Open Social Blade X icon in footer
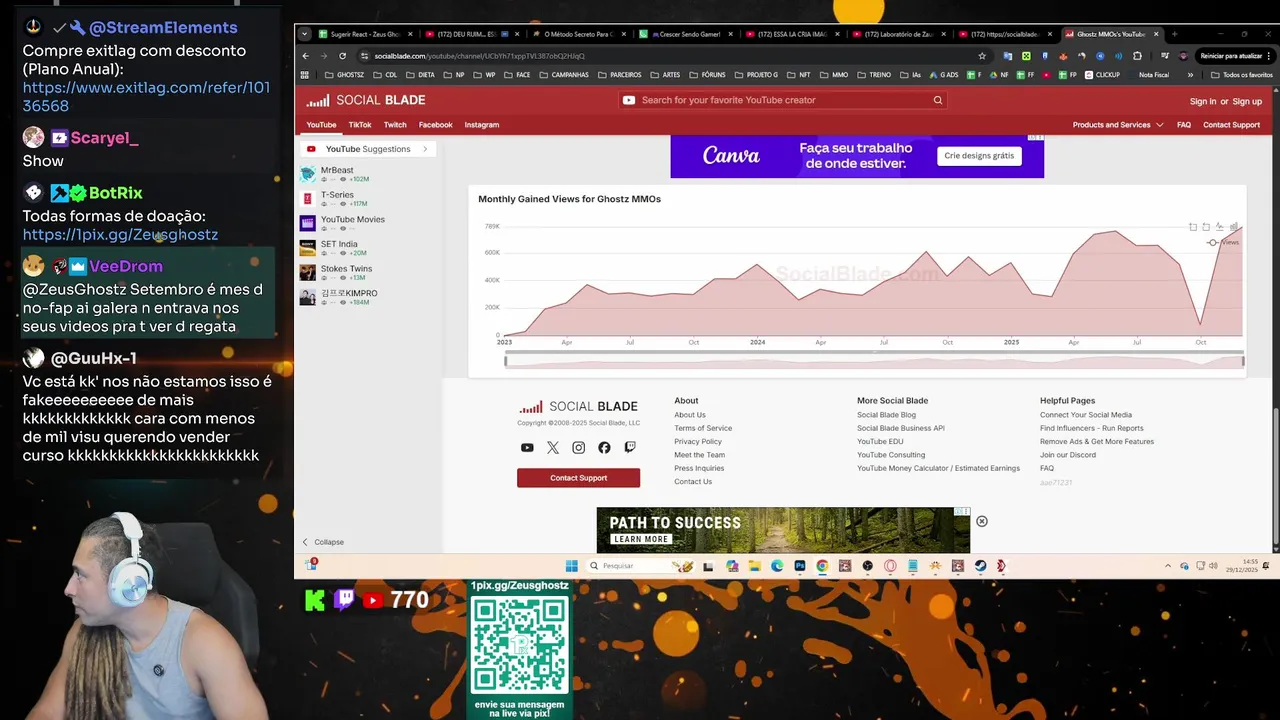 tap(553, 447)
